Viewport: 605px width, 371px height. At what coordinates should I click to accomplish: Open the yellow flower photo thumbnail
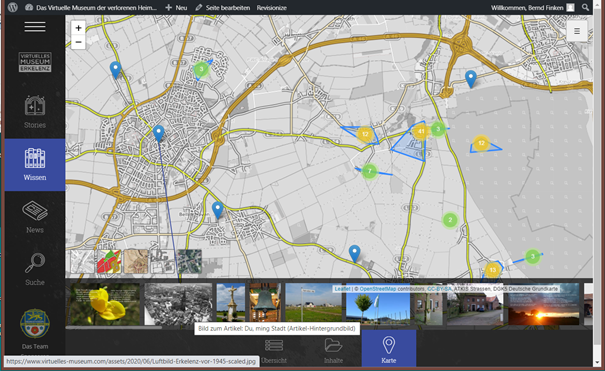point(105,304)
